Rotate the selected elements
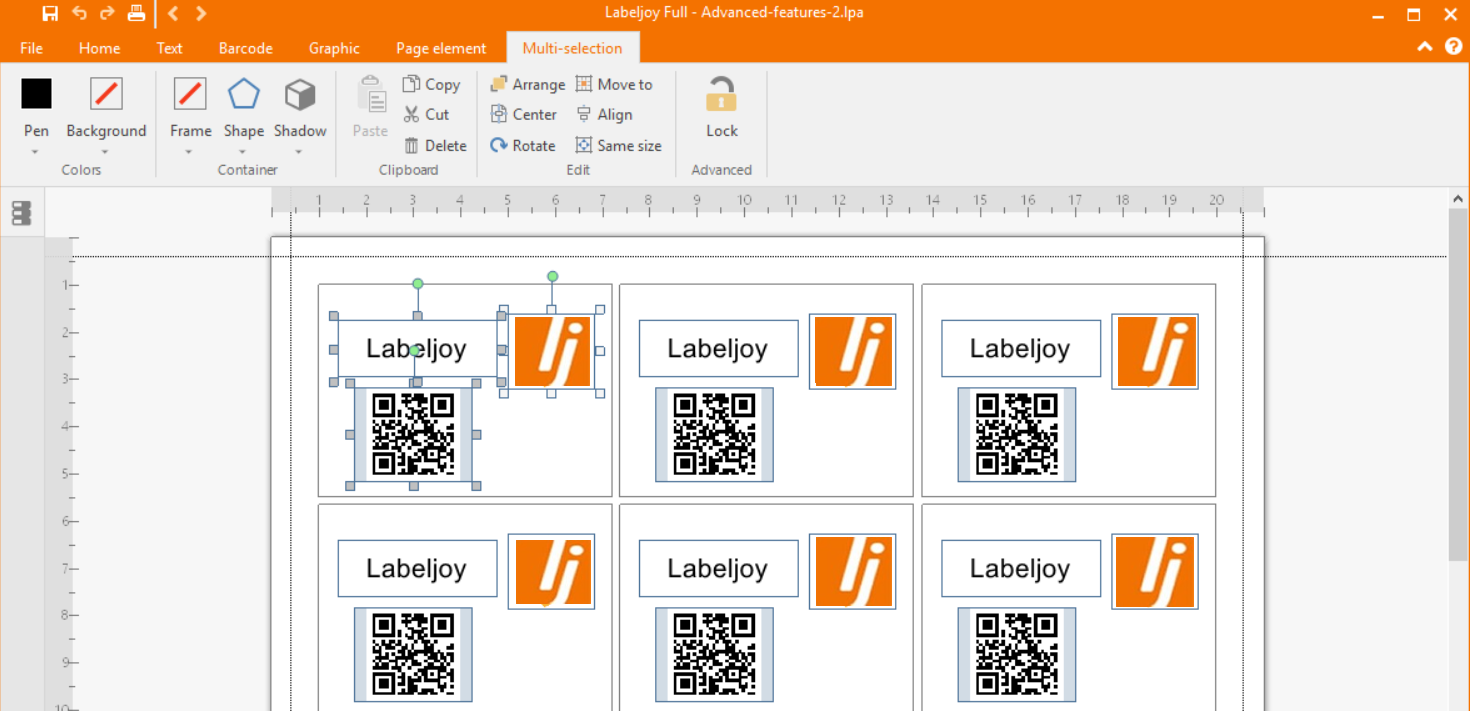The image size is (1470, 711). pyautogui.click(x=522, y=146)
